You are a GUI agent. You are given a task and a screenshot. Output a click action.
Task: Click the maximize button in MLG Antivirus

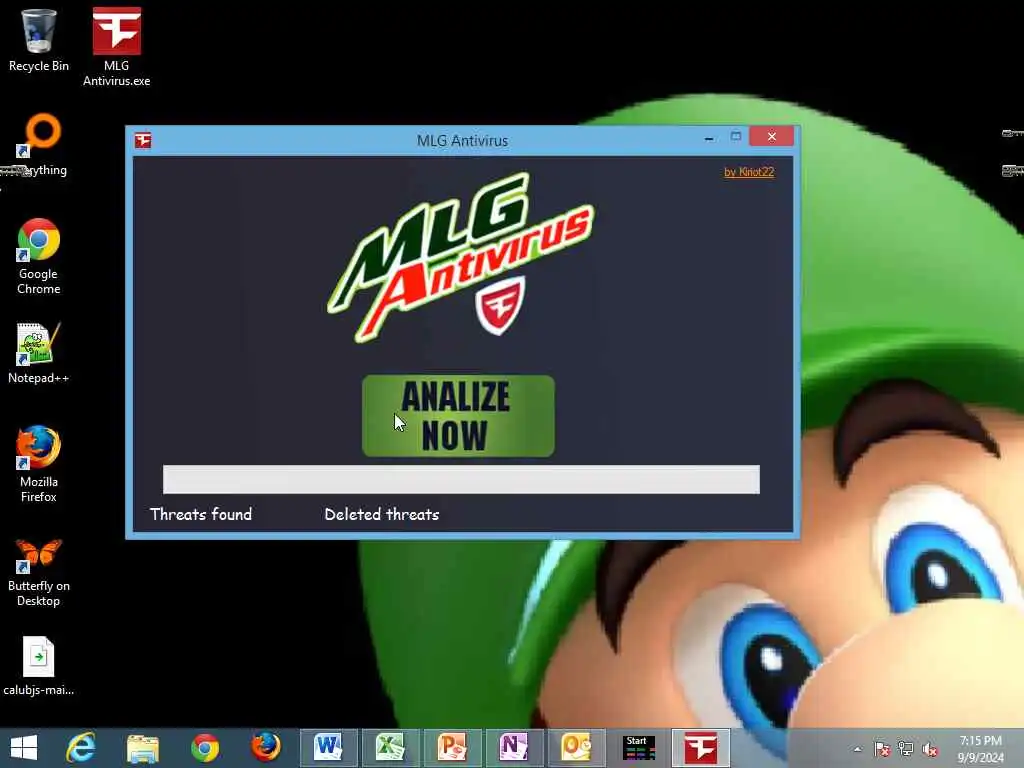736,136
